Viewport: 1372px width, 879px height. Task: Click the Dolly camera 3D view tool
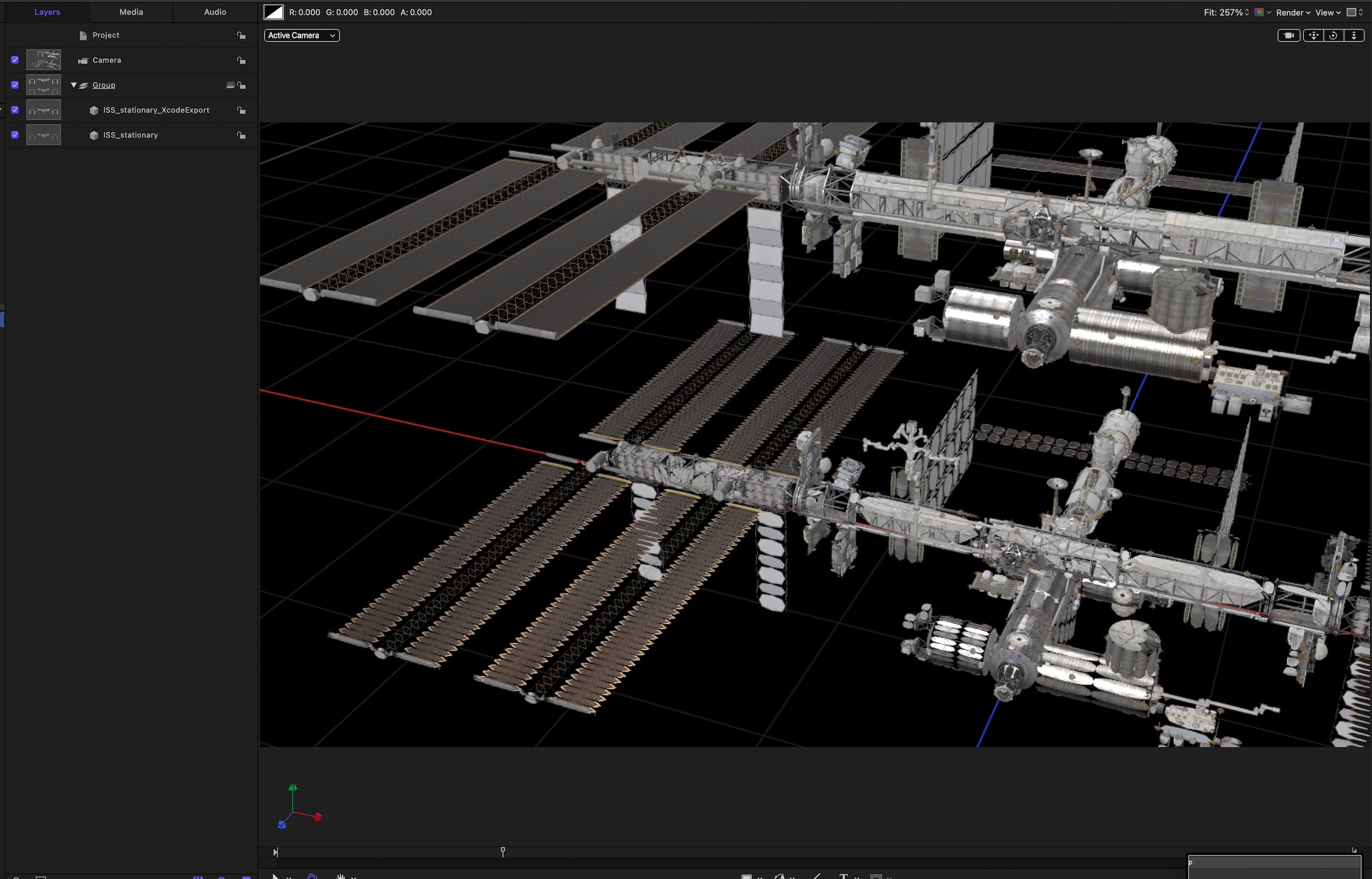1354,35
